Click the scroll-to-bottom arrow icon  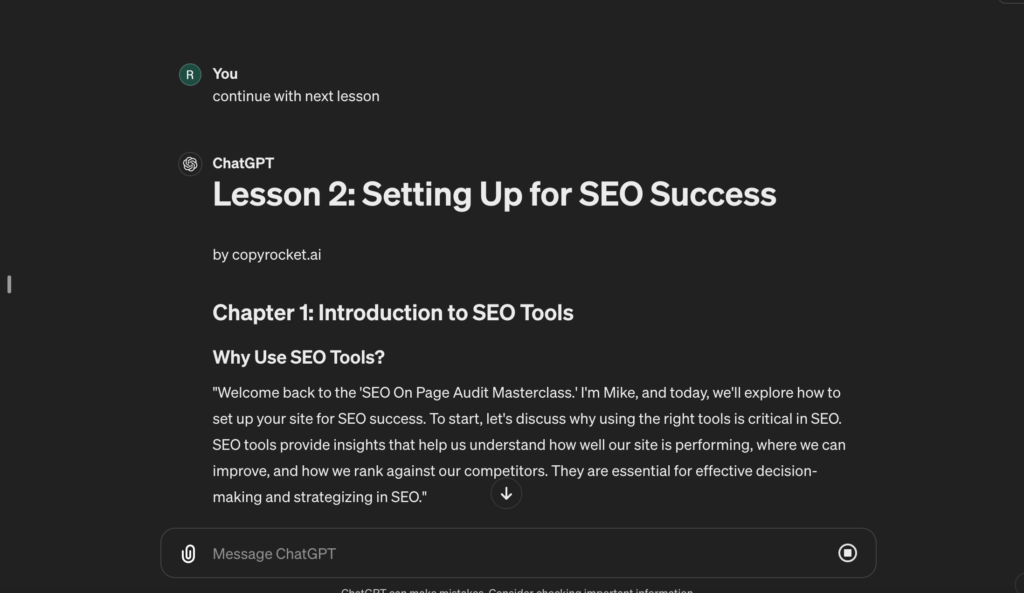(x=506, y=493)
